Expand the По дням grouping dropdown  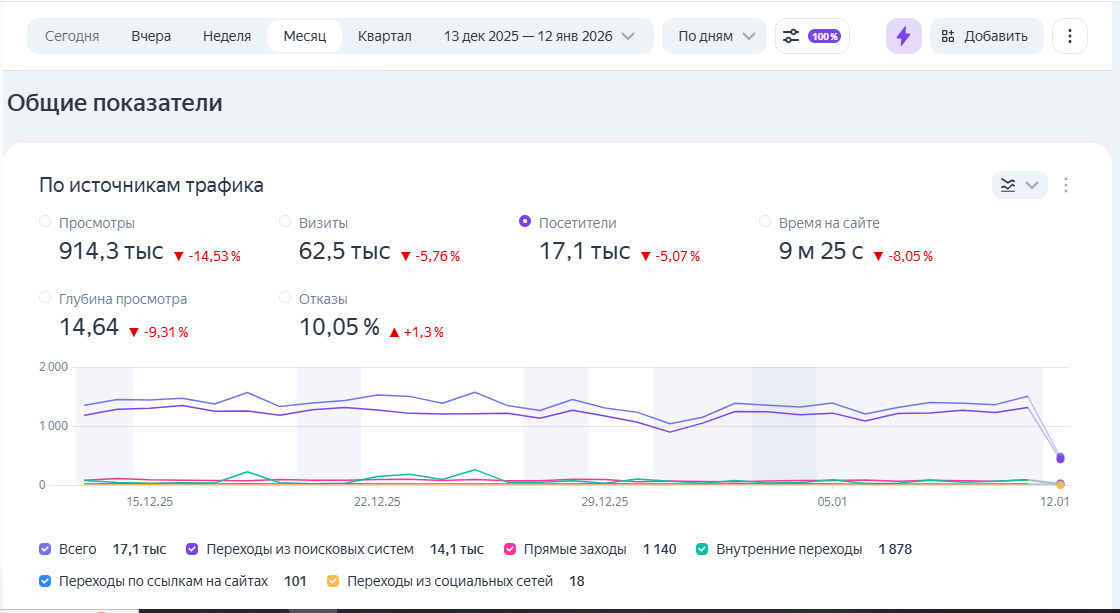[715, 36]
